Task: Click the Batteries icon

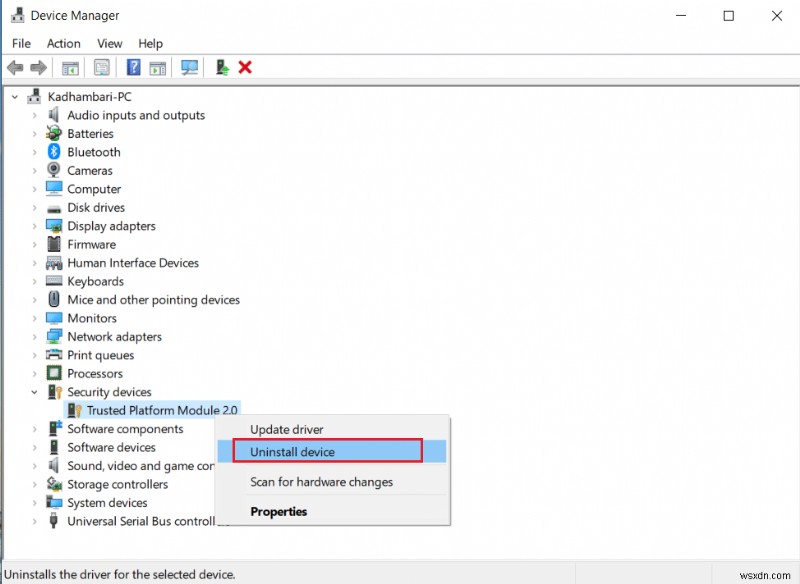Action: pos(54,133)
